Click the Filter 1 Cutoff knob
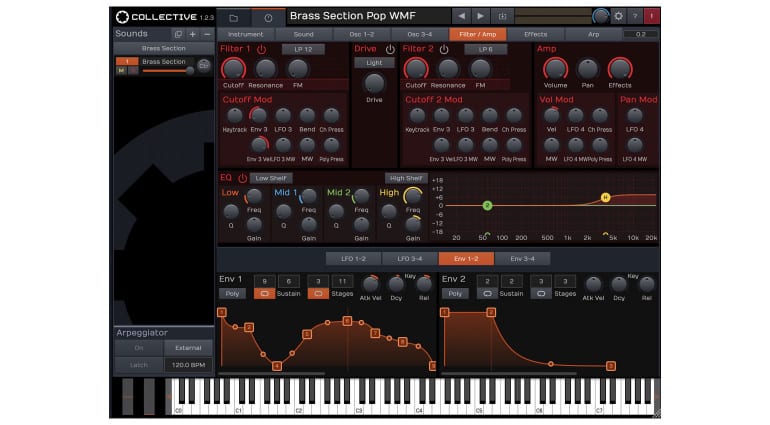The width and height of the screenshot is (770, 425). (x=233, y=69)
